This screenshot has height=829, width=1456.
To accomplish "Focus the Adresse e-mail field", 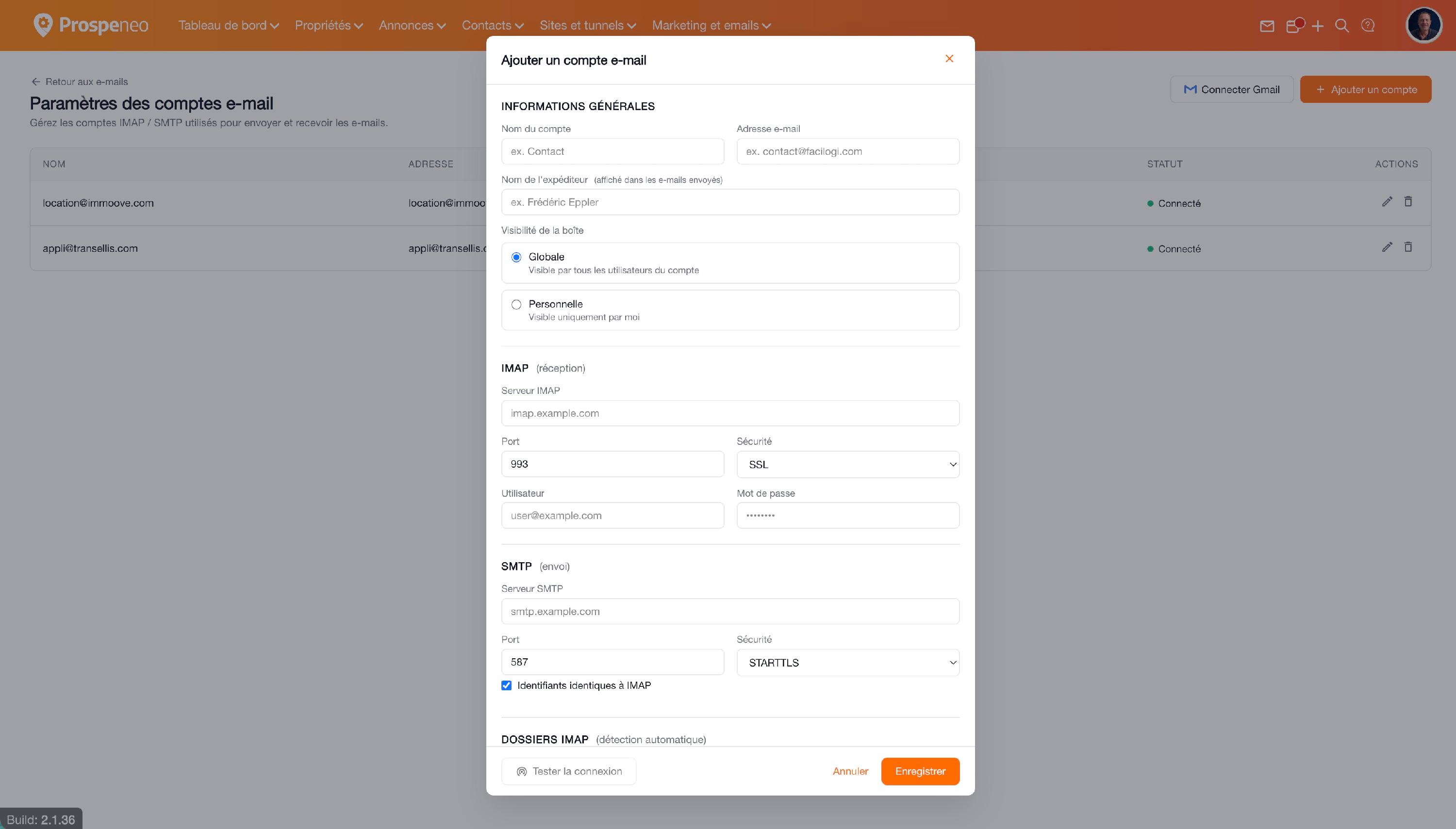I will tap(847, 151).
